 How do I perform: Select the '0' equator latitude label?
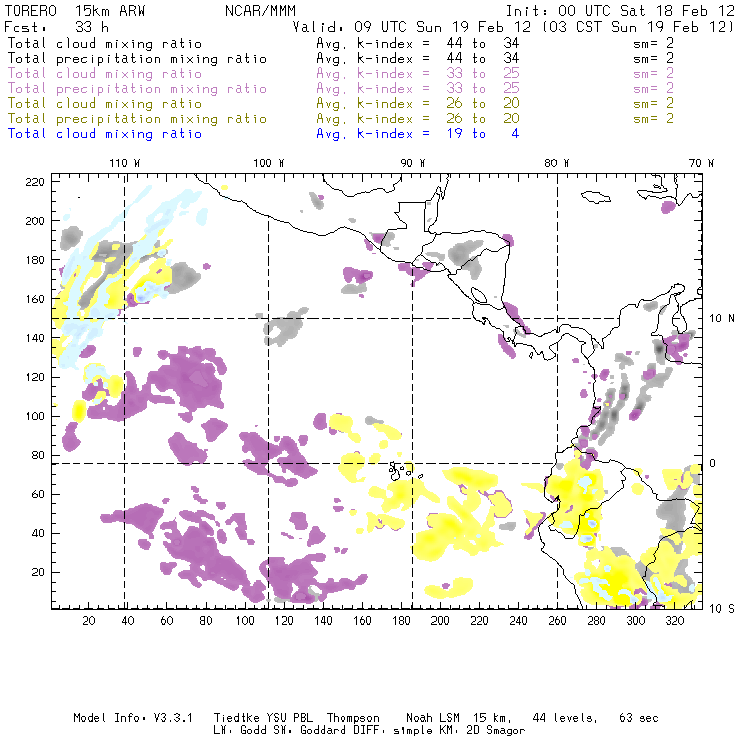coord(713,463)
